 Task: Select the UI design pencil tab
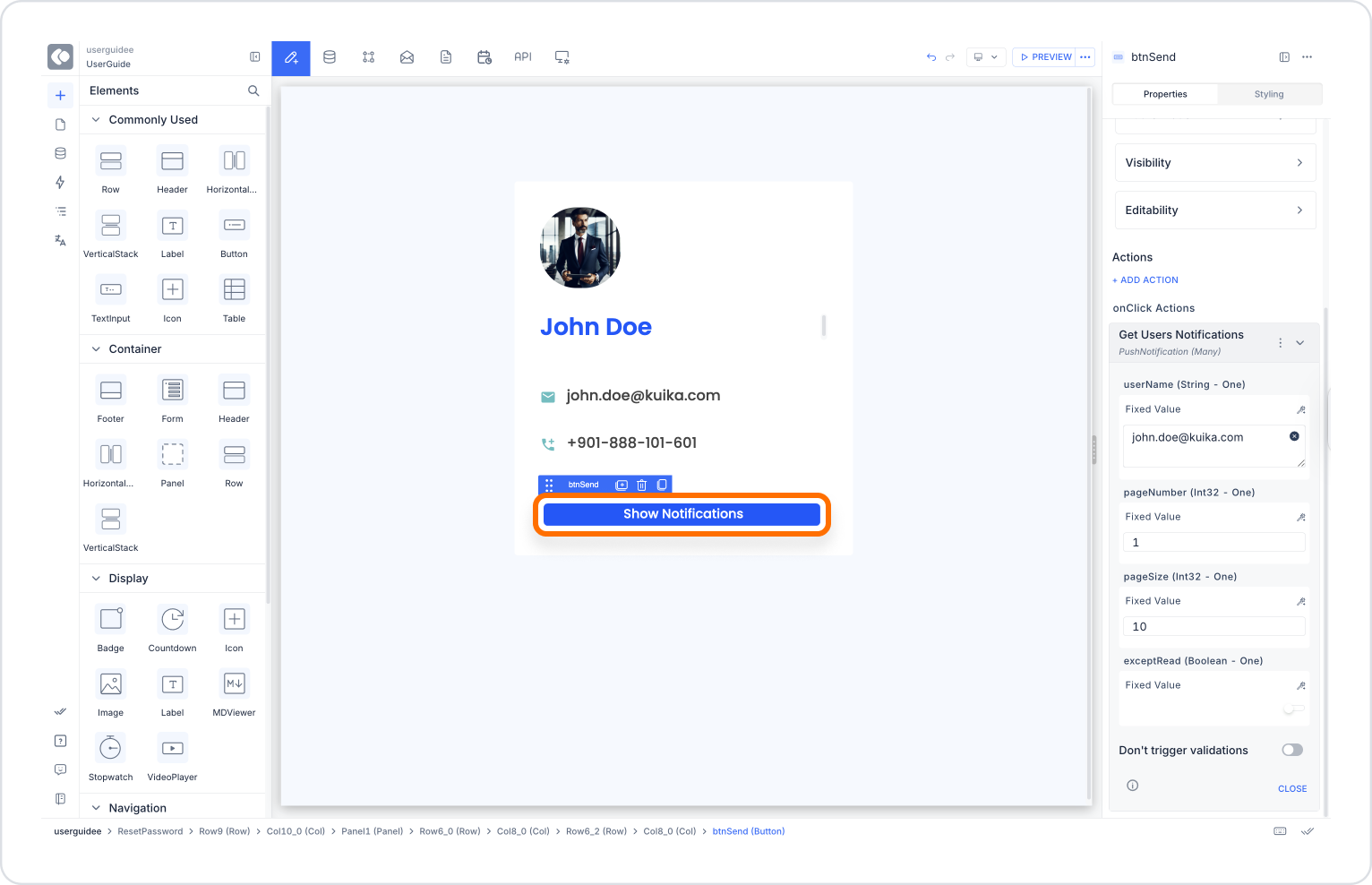click(x=291, y=57)
